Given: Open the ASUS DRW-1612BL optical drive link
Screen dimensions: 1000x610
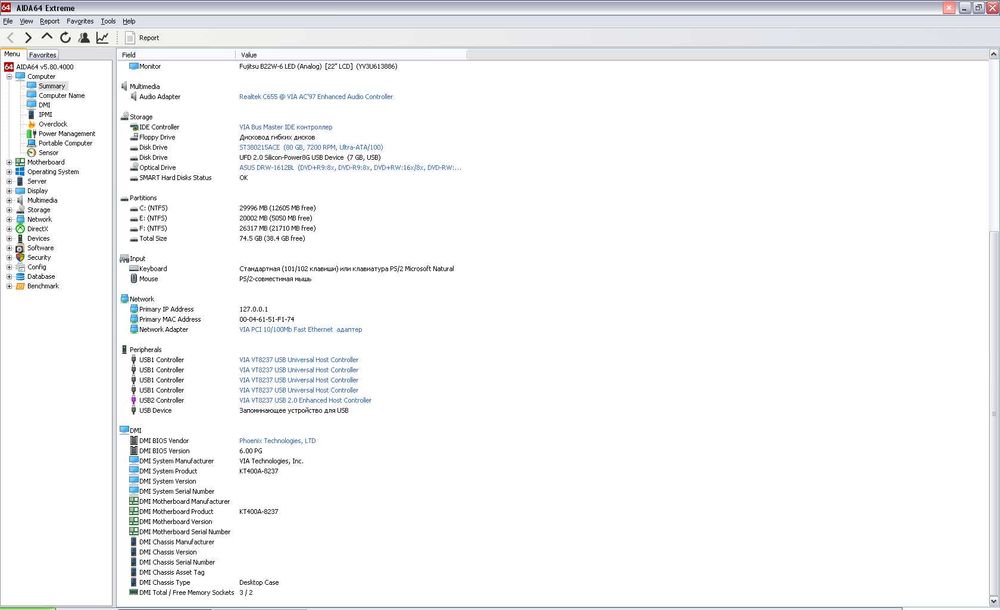Looking at the screenshot, I should pyautogui.click(x=350, y=168).
